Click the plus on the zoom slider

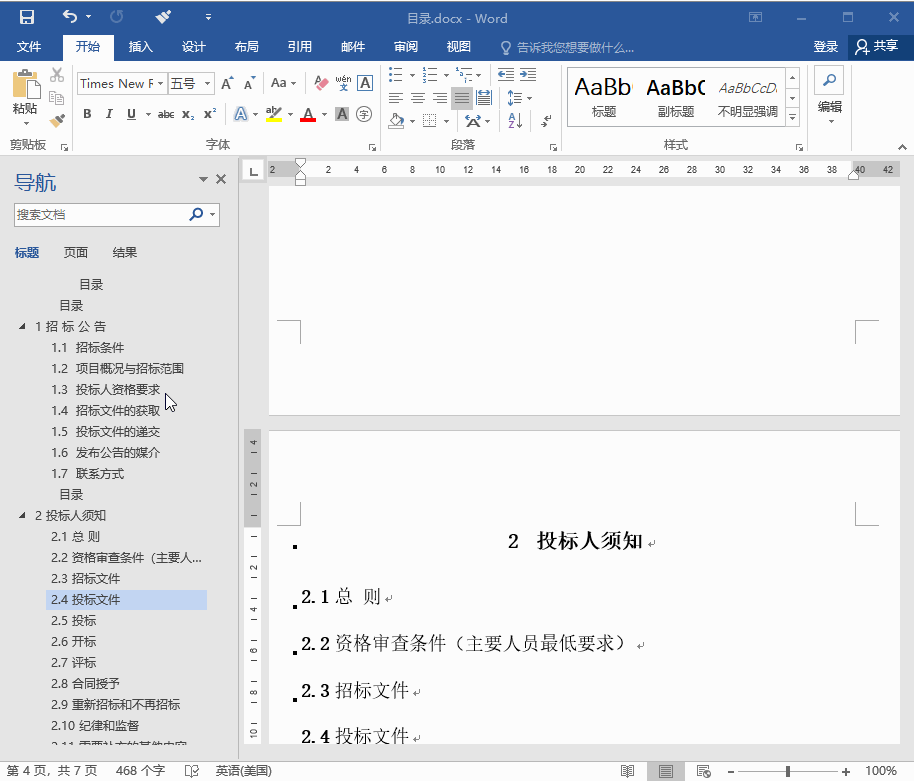pos(845,770)
